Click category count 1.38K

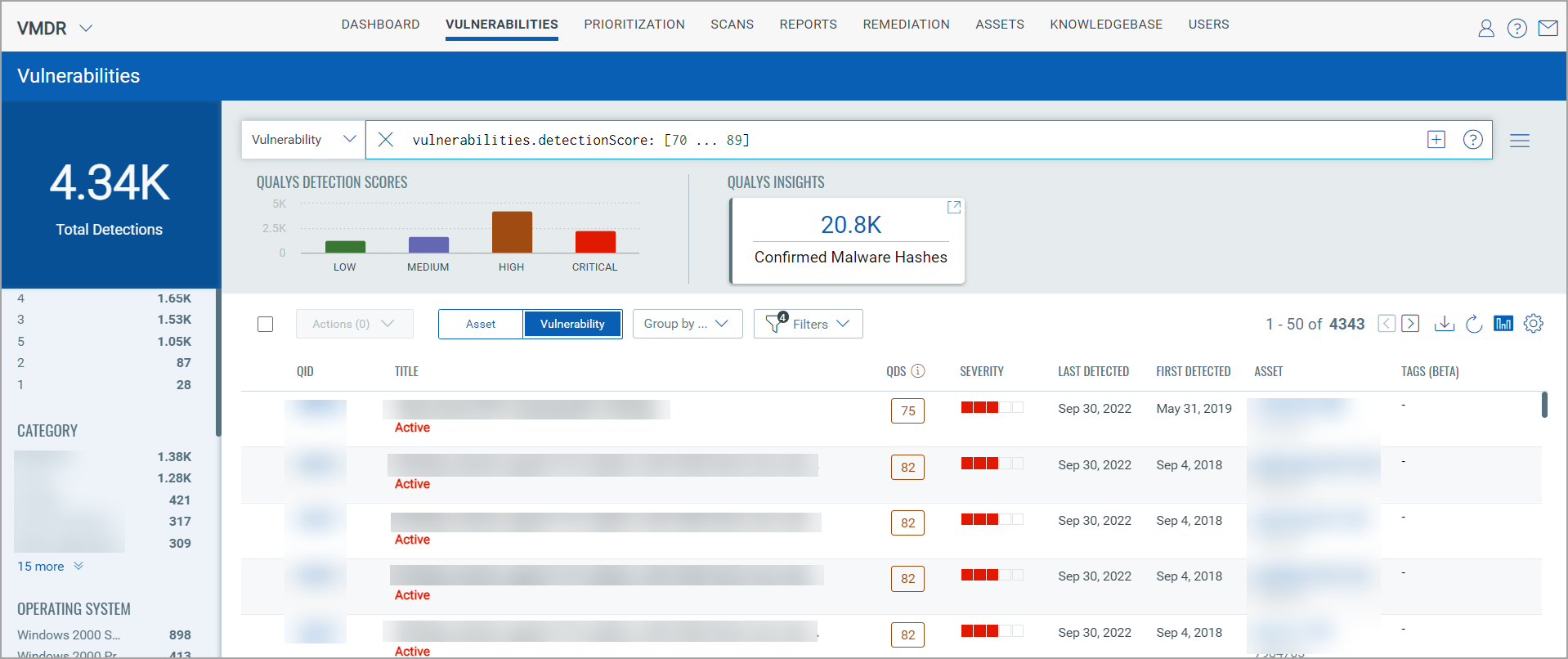click(x=174, y=457)
